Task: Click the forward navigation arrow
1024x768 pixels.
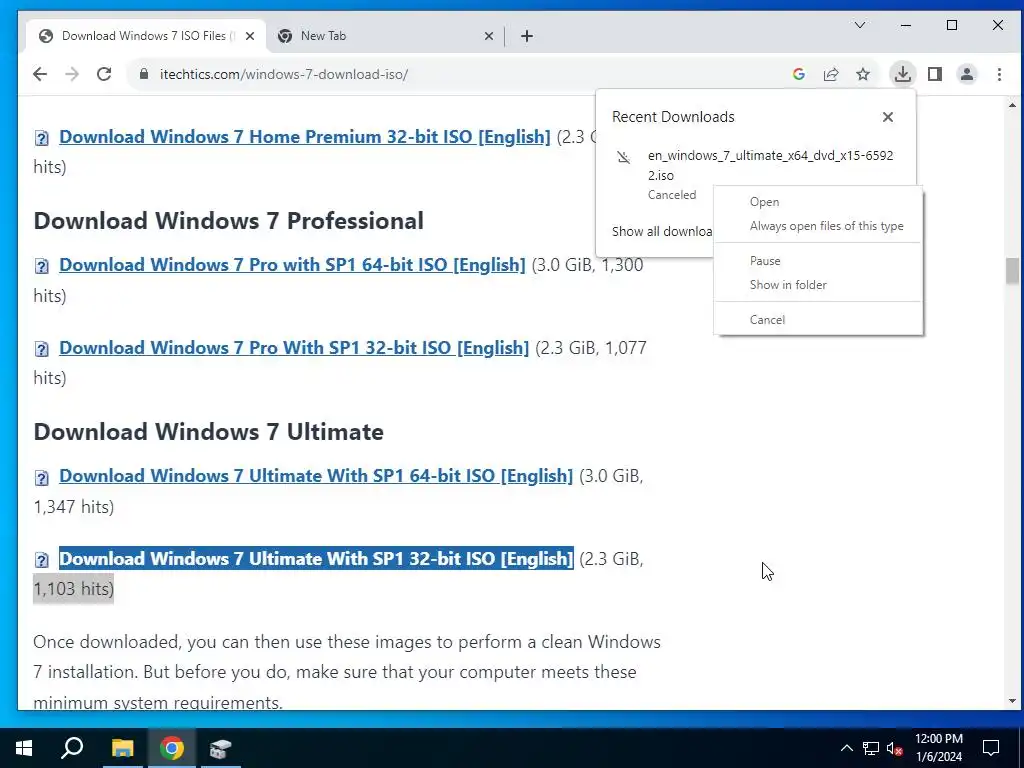Action: (x=72, y=74)
